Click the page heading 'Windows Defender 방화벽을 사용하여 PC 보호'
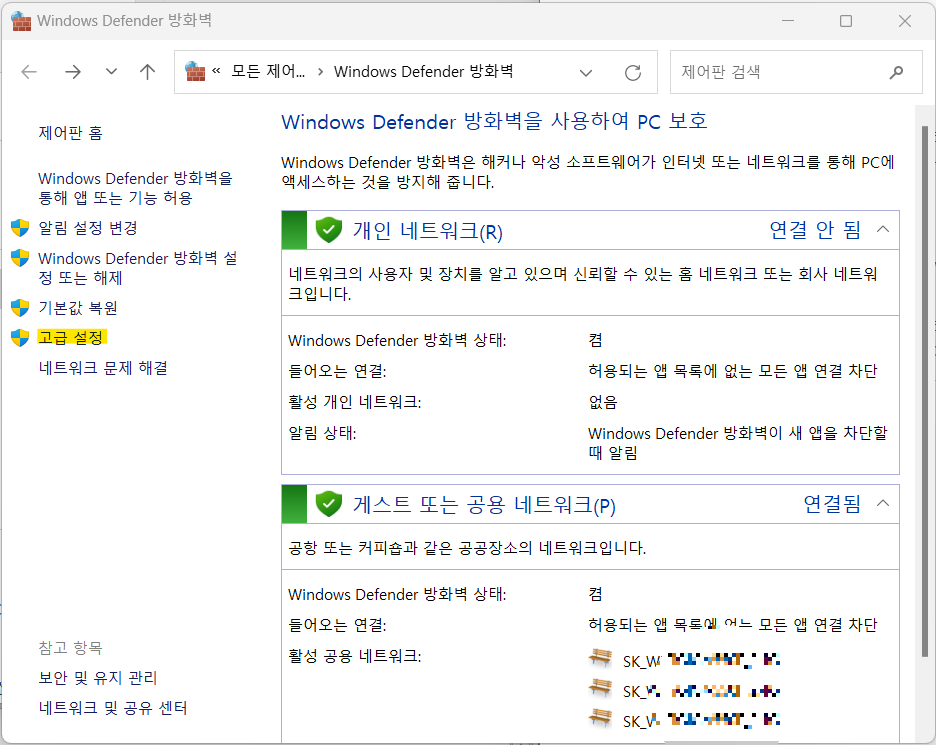This screenshot has height=745, width=936. 494,122
